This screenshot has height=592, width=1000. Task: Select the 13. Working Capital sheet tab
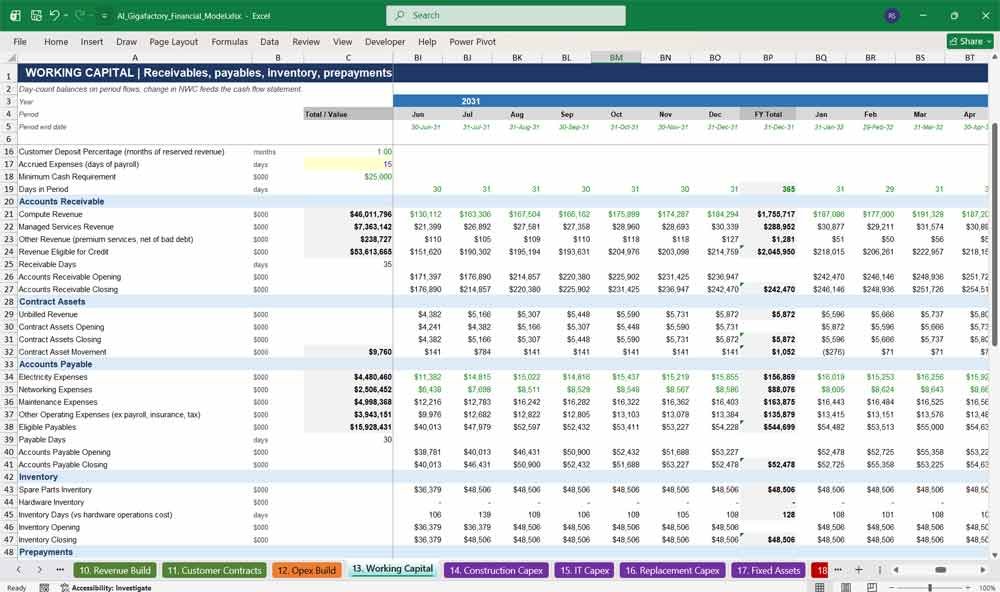[x=392, y=569]
